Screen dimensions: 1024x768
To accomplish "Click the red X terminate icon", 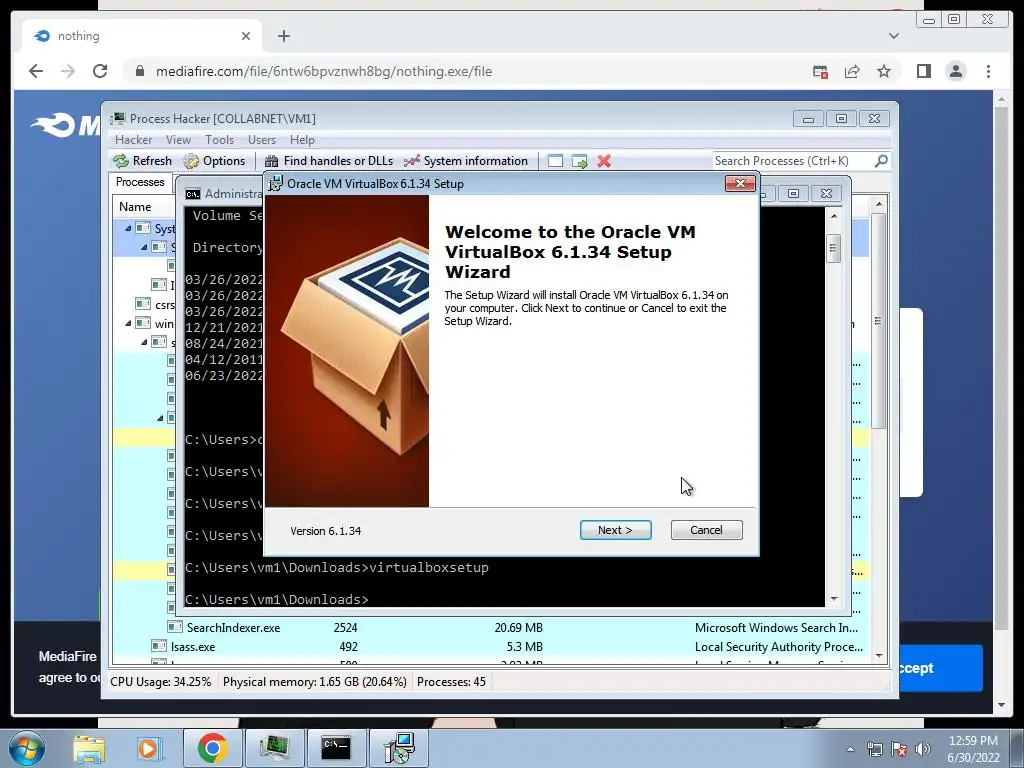I will (604, 161).
